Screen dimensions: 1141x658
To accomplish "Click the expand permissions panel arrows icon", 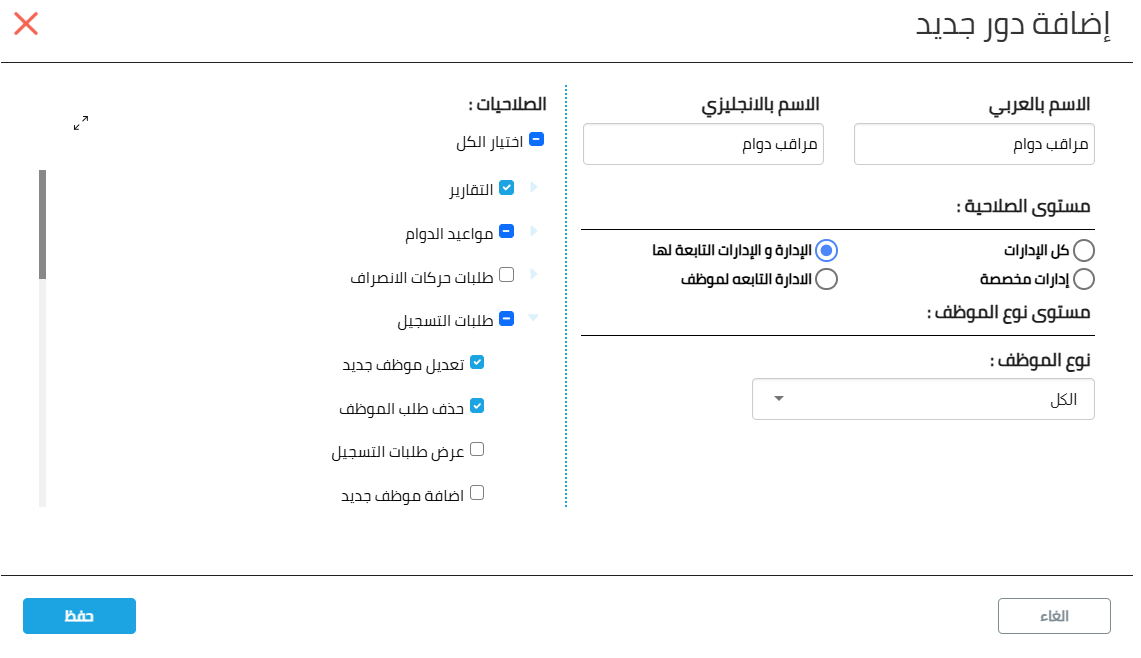I will tap(81, 123).
